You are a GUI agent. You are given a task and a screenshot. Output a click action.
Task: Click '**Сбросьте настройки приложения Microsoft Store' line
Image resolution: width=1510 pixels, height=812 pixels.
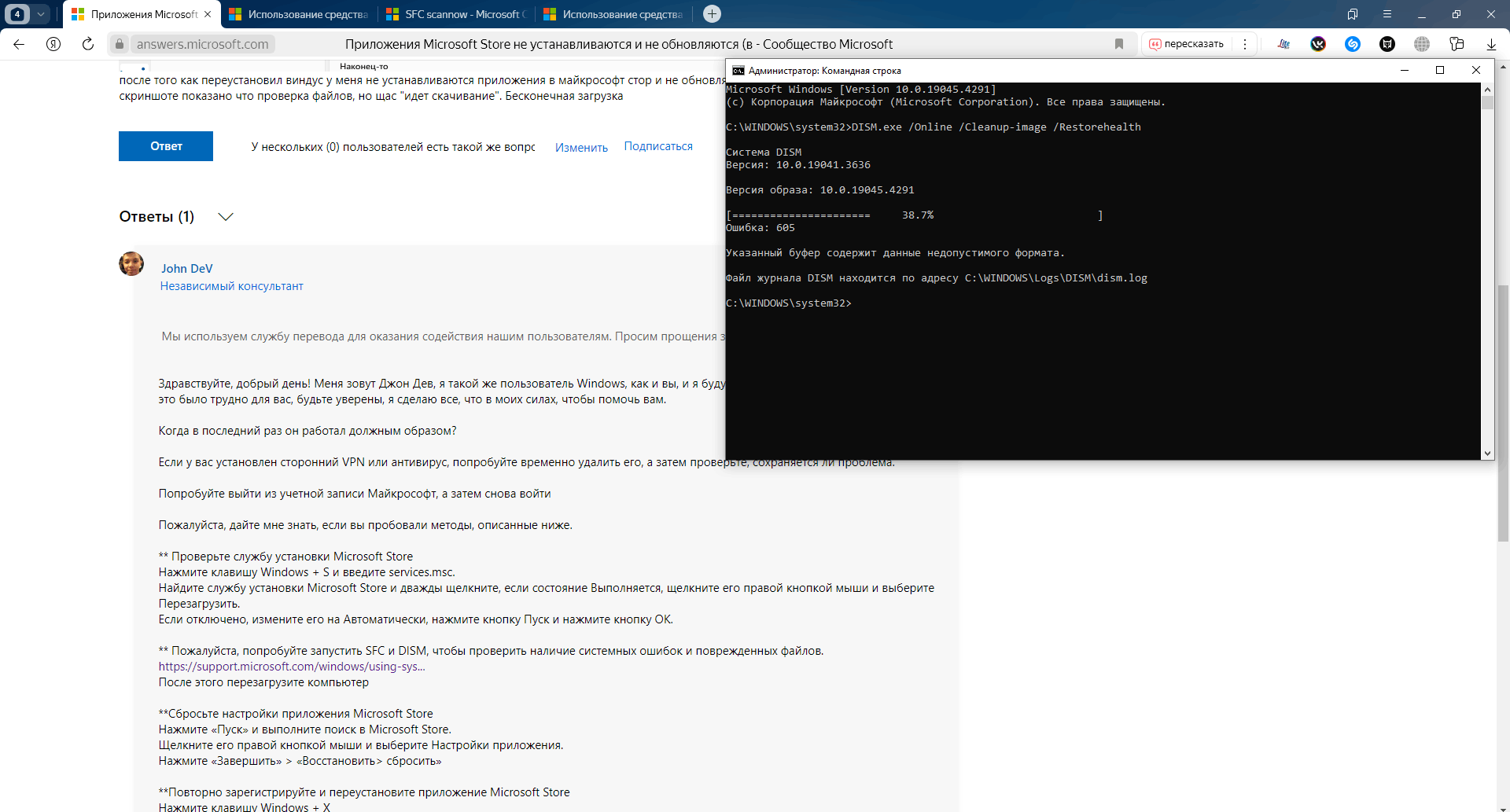(x=296, y=714)
